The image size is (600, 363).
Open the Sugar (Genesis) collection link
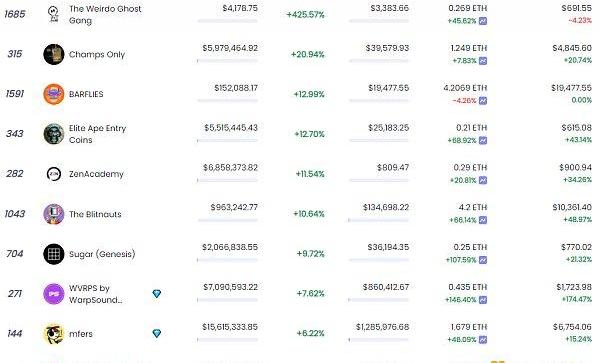(102, 254)
